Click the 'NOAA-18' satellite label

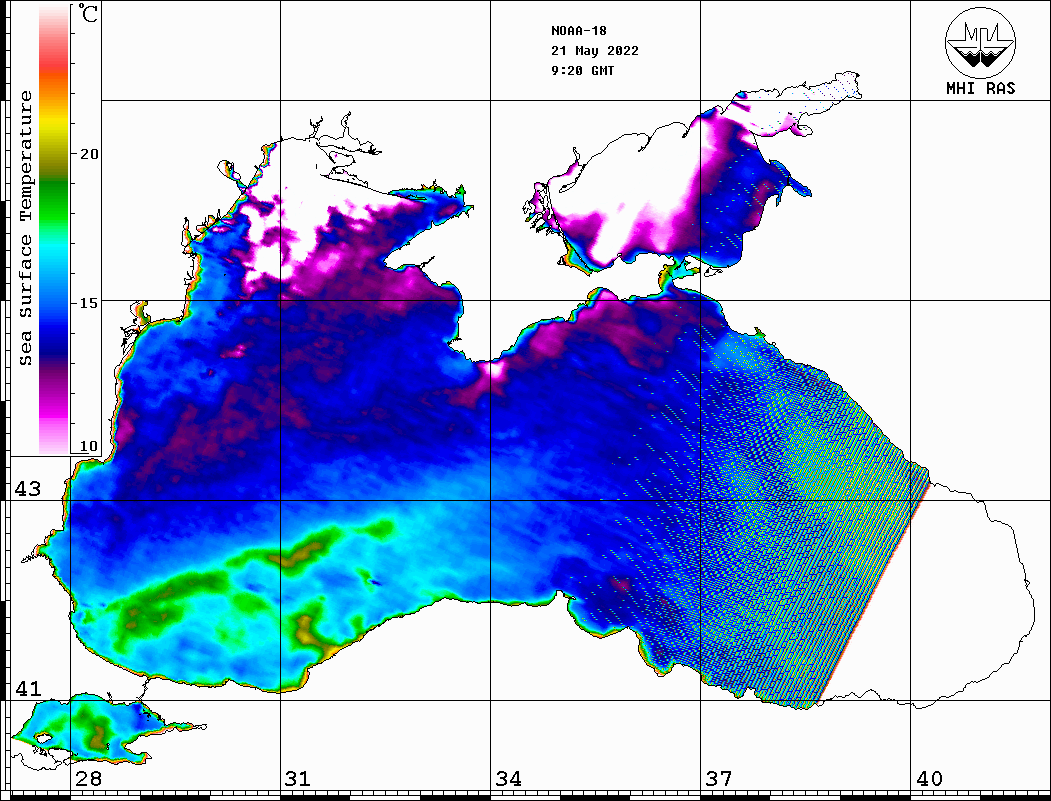[579, 31]
